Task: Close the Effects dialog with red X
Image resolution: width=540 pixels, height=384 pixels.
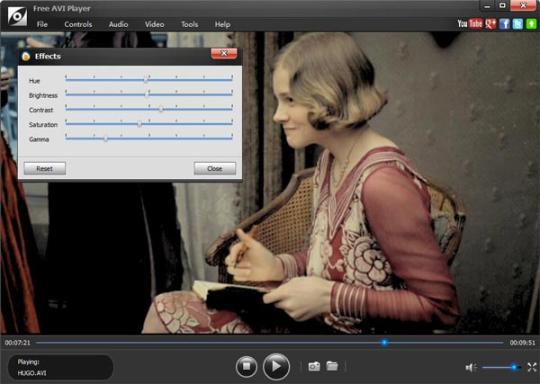Action: pyautogui.click(x=224, y=53)
